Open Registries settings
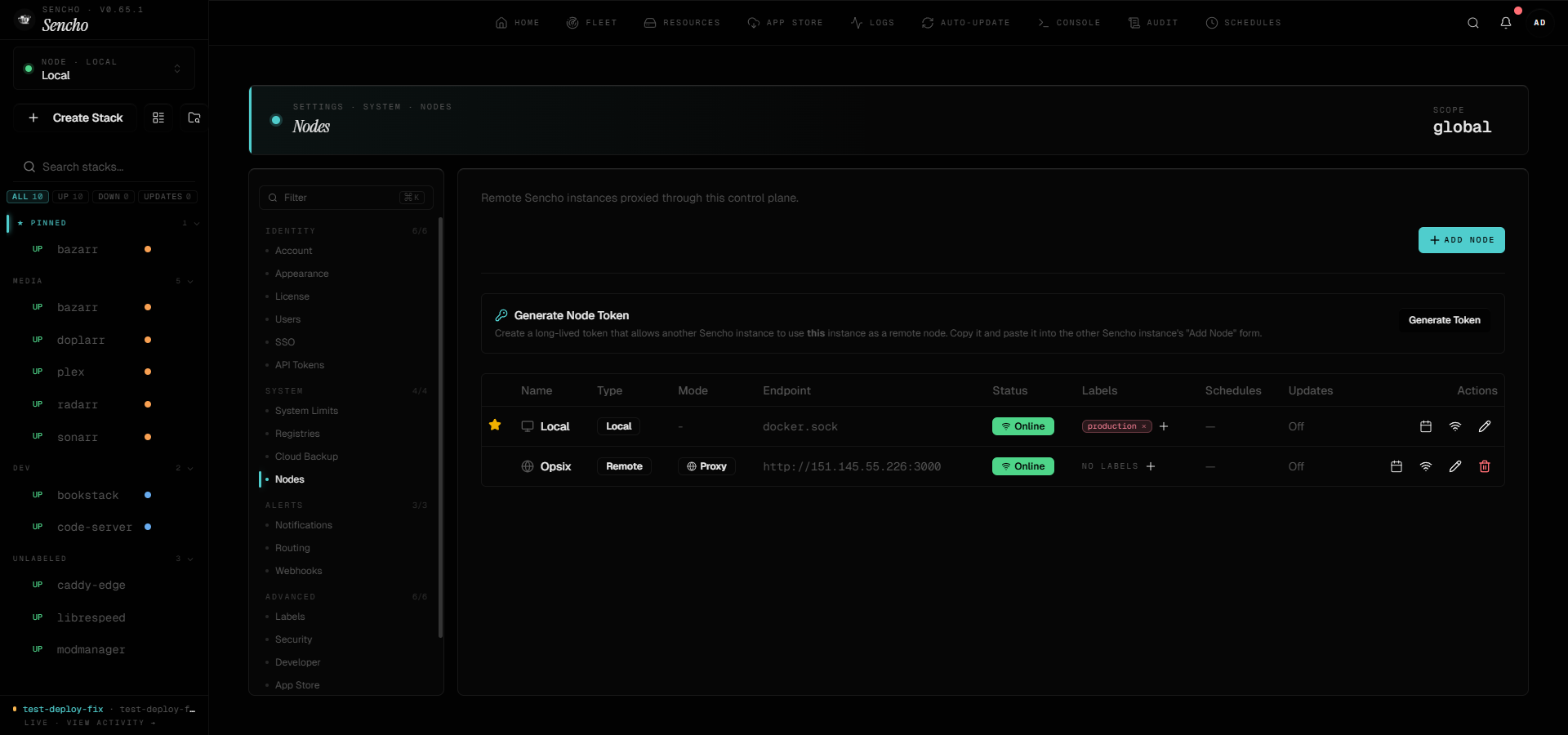This screenshot has height=735, width=1568. coord(297,434)
